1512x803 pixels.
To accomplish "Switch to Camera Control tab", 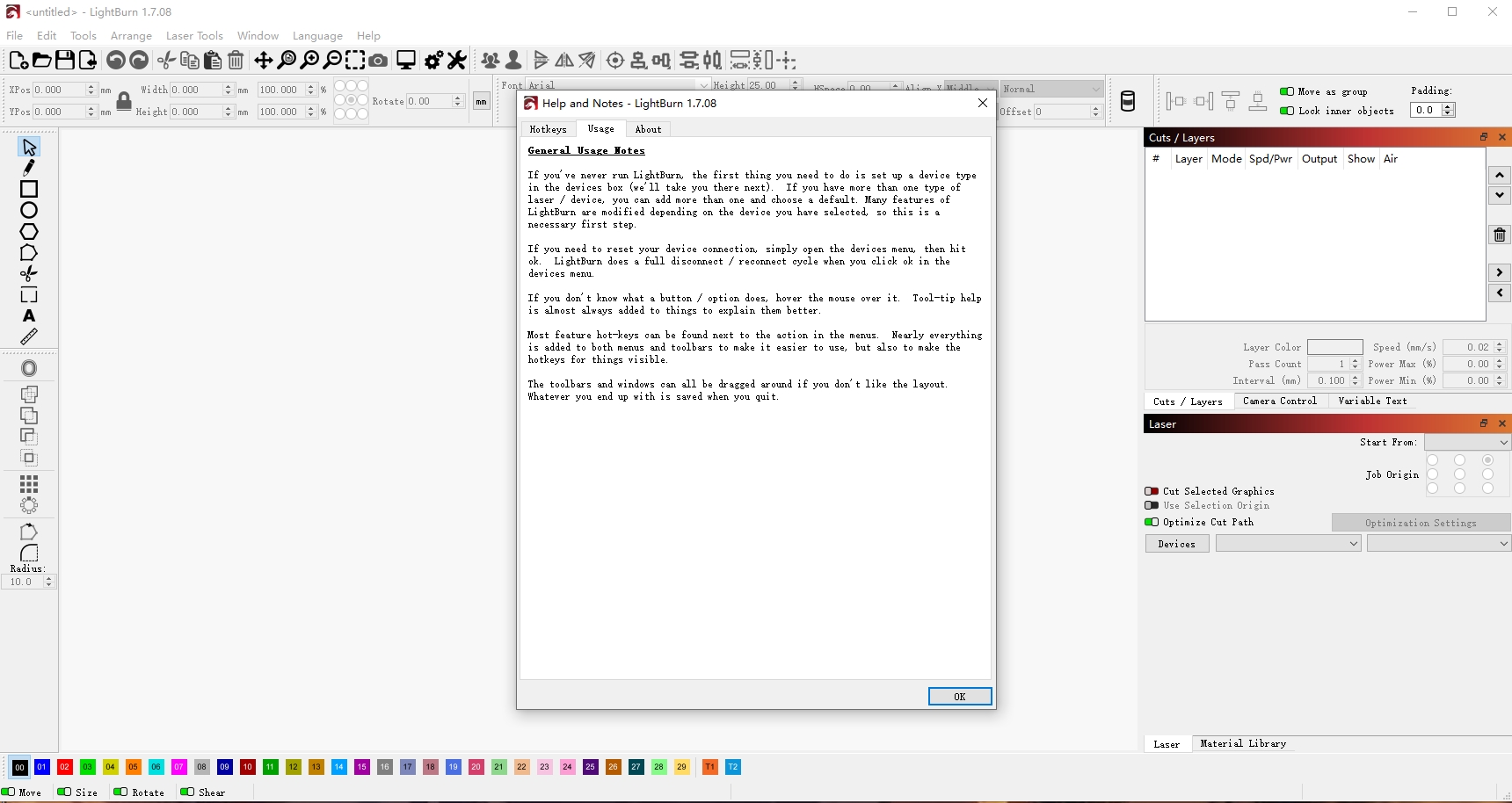I will 1280,401.
